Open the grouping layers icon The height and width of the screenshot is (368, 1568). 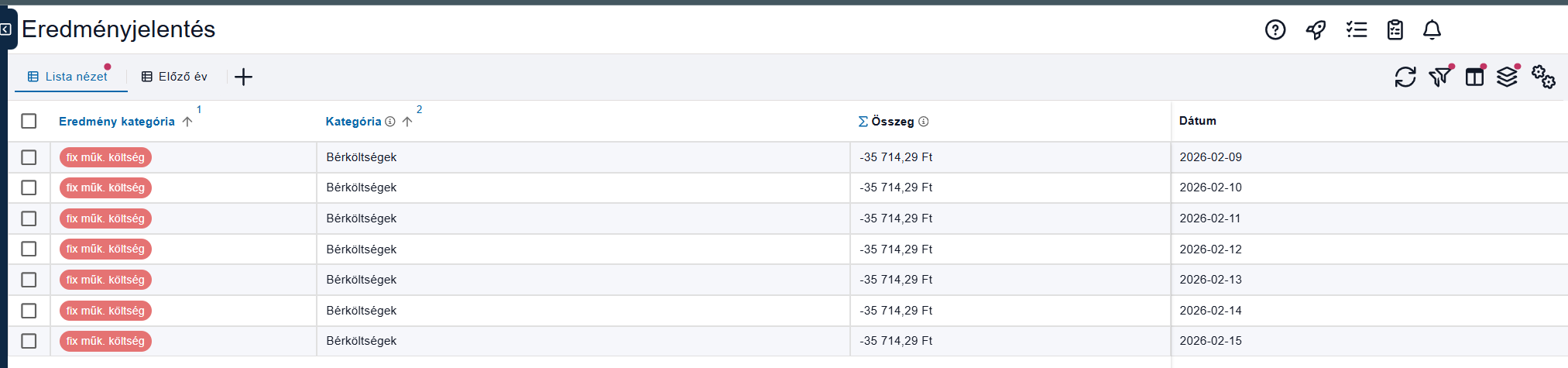1507,77
